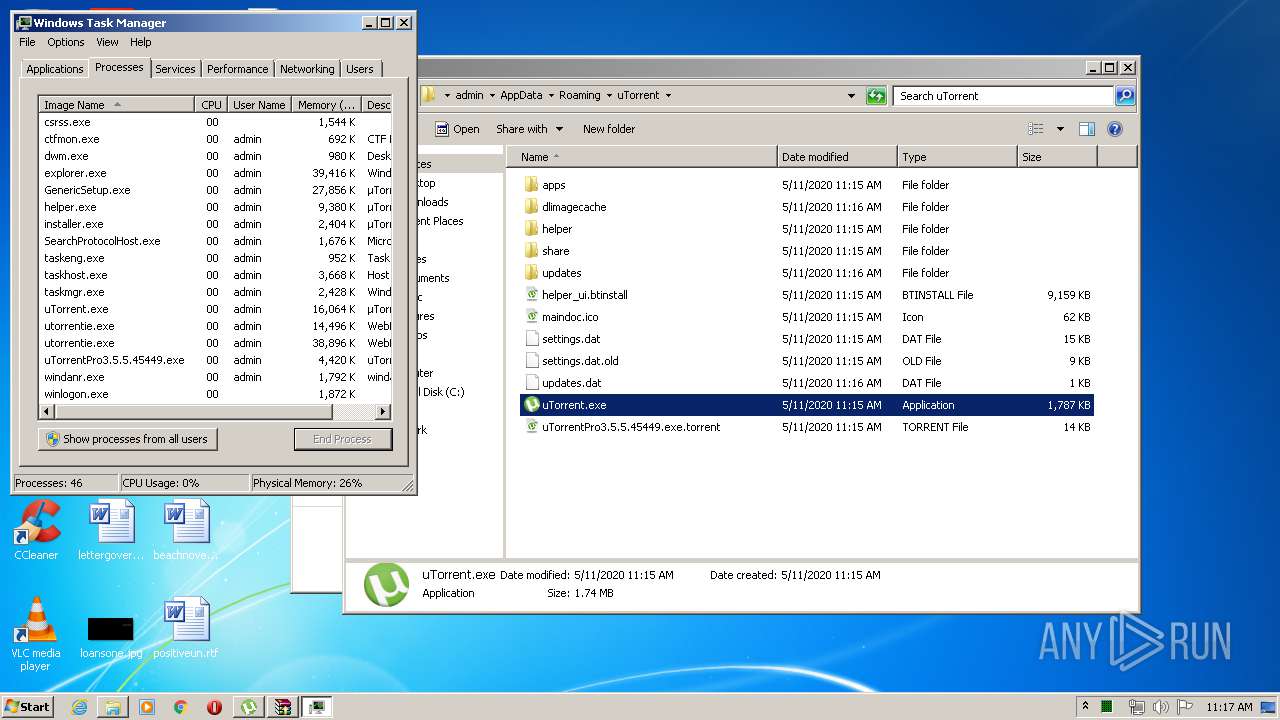This screenshot has width=1280, height=720.
Task: Open the CCleaner desktop shortcut
Action: (36, 531)
